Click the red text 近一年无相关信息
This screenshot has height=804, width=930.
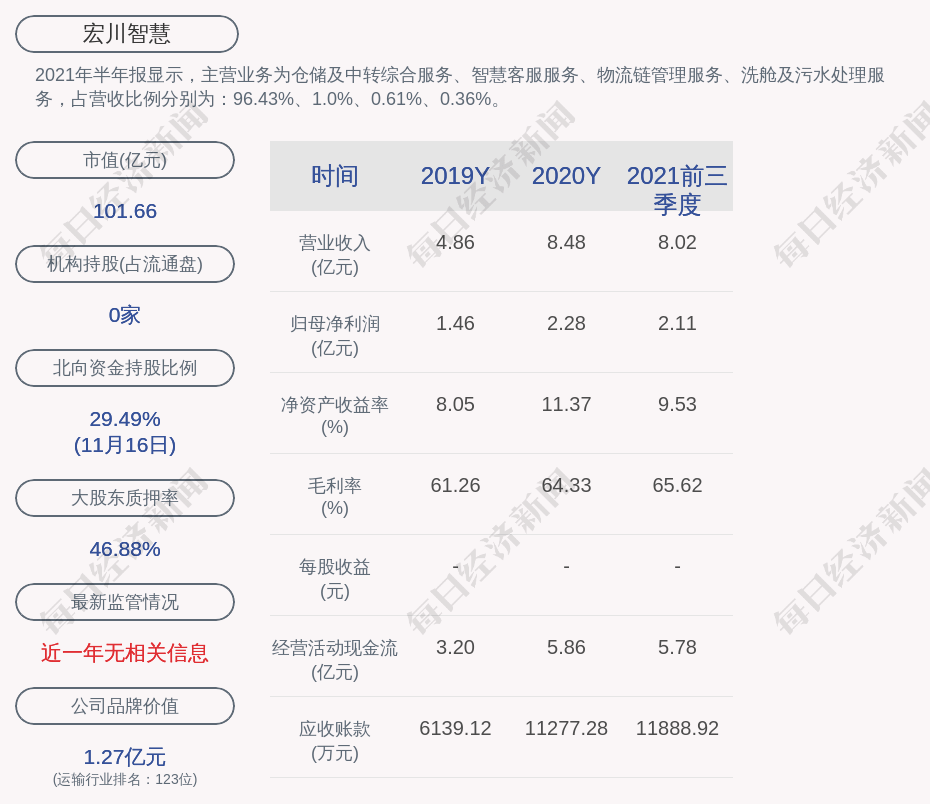(x=125, y=653)
